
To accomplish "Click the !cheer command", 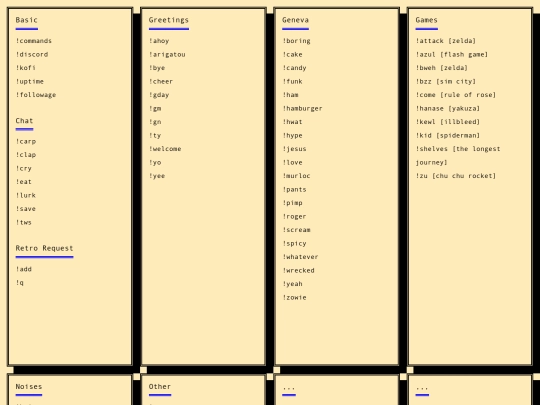I will coord(161,82).
